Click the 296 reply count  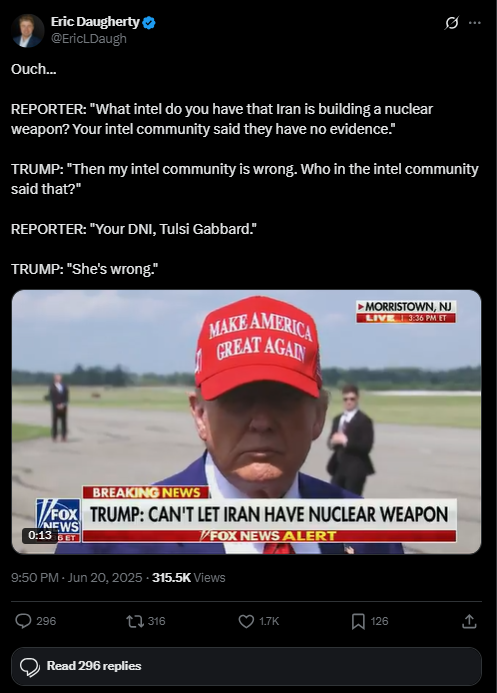pos(46,621)
